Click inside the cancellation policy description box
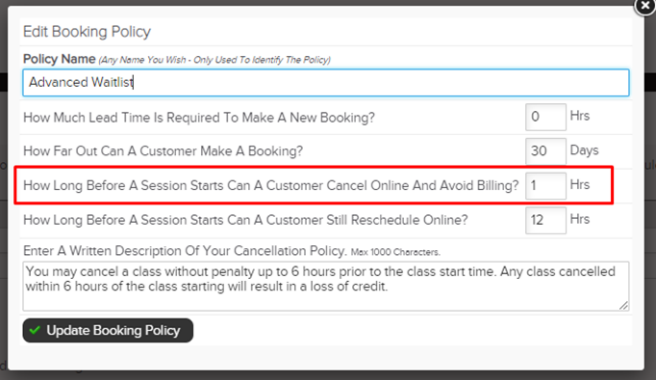 coord(326,286)
